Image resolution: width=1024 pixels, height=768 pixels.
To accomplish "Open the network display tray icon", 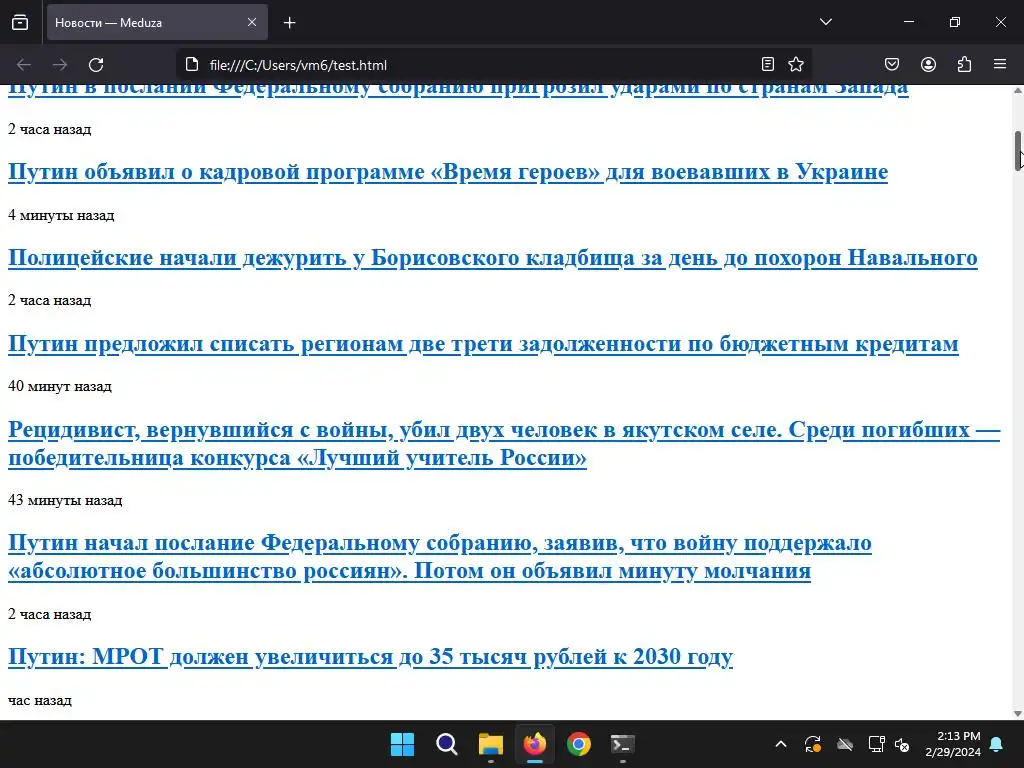I will pyautogui.click(x=876, y=744).
